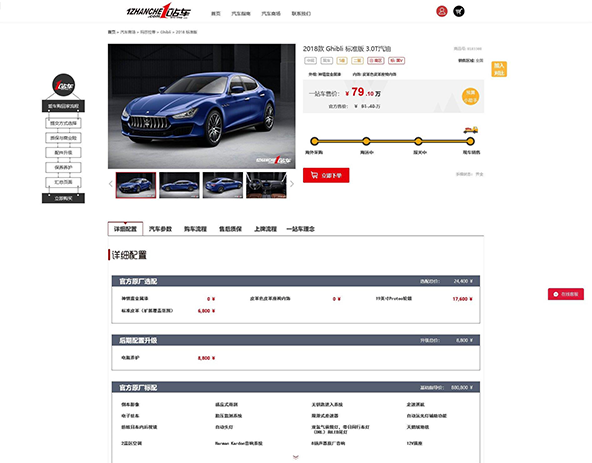Click the 2018款 Ghibli title text
This screenshot has height=463, width=592.
347,49
